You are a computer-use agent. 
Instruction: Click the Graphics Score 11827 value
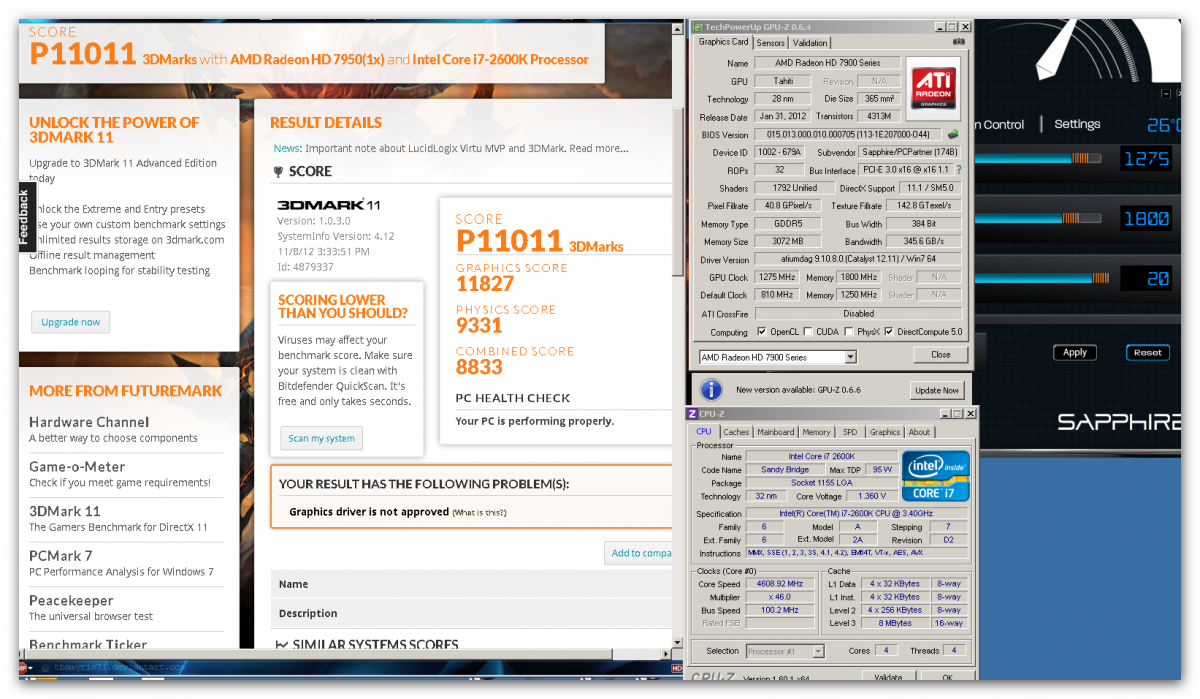click(485, 284)
